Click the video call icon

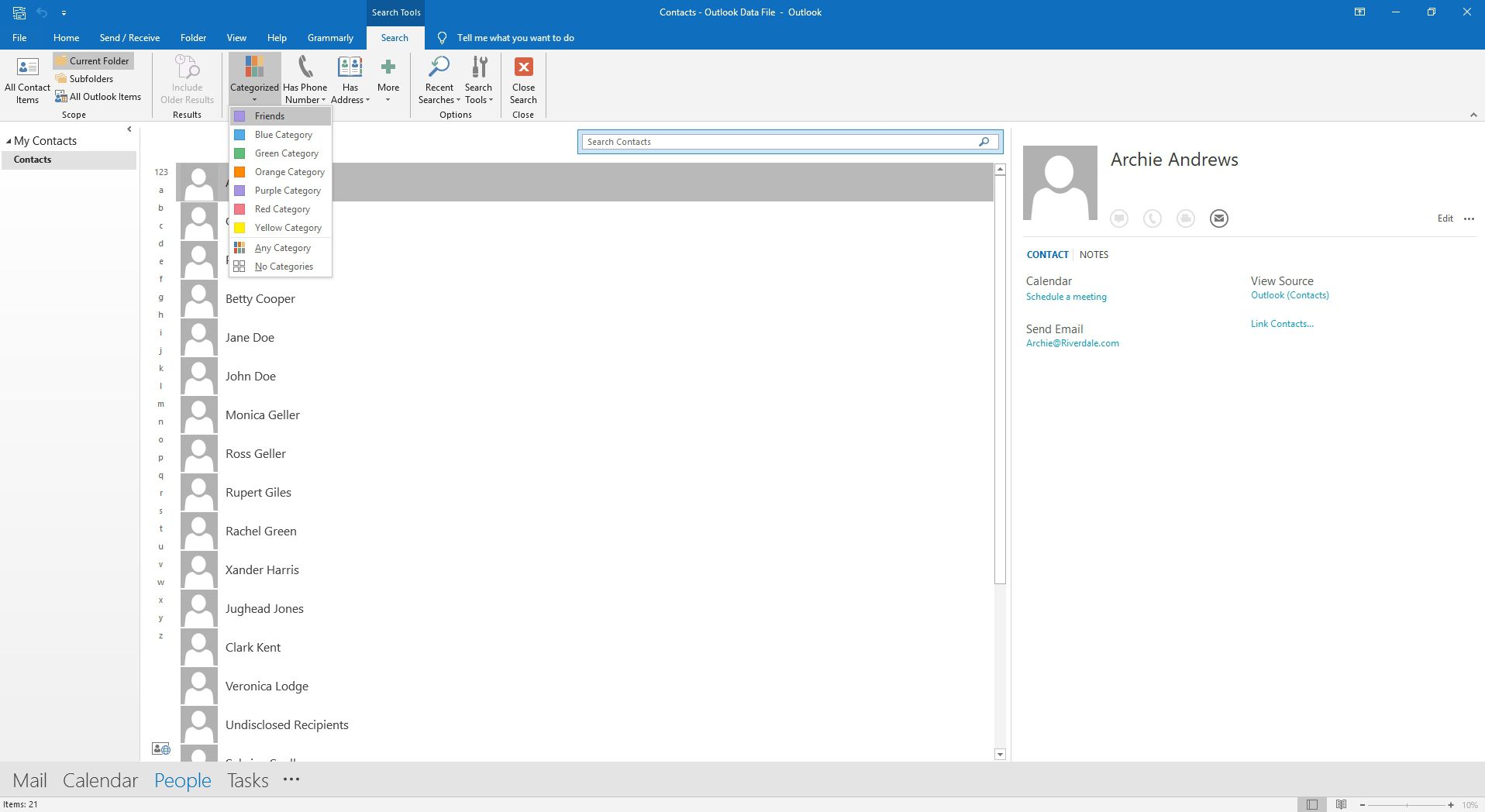[1185, 218]
